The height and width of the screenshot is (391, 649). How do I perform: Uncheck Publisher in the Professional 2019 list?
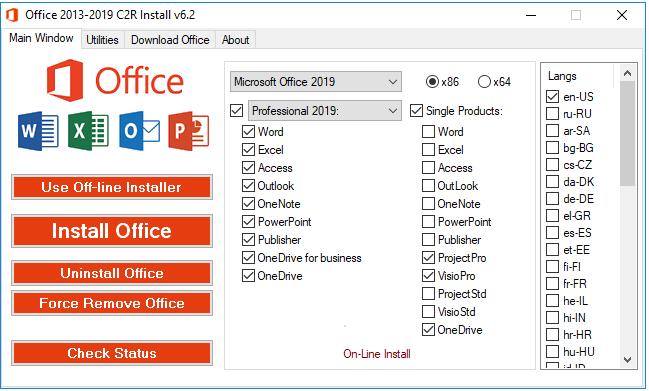coord(248,240)
